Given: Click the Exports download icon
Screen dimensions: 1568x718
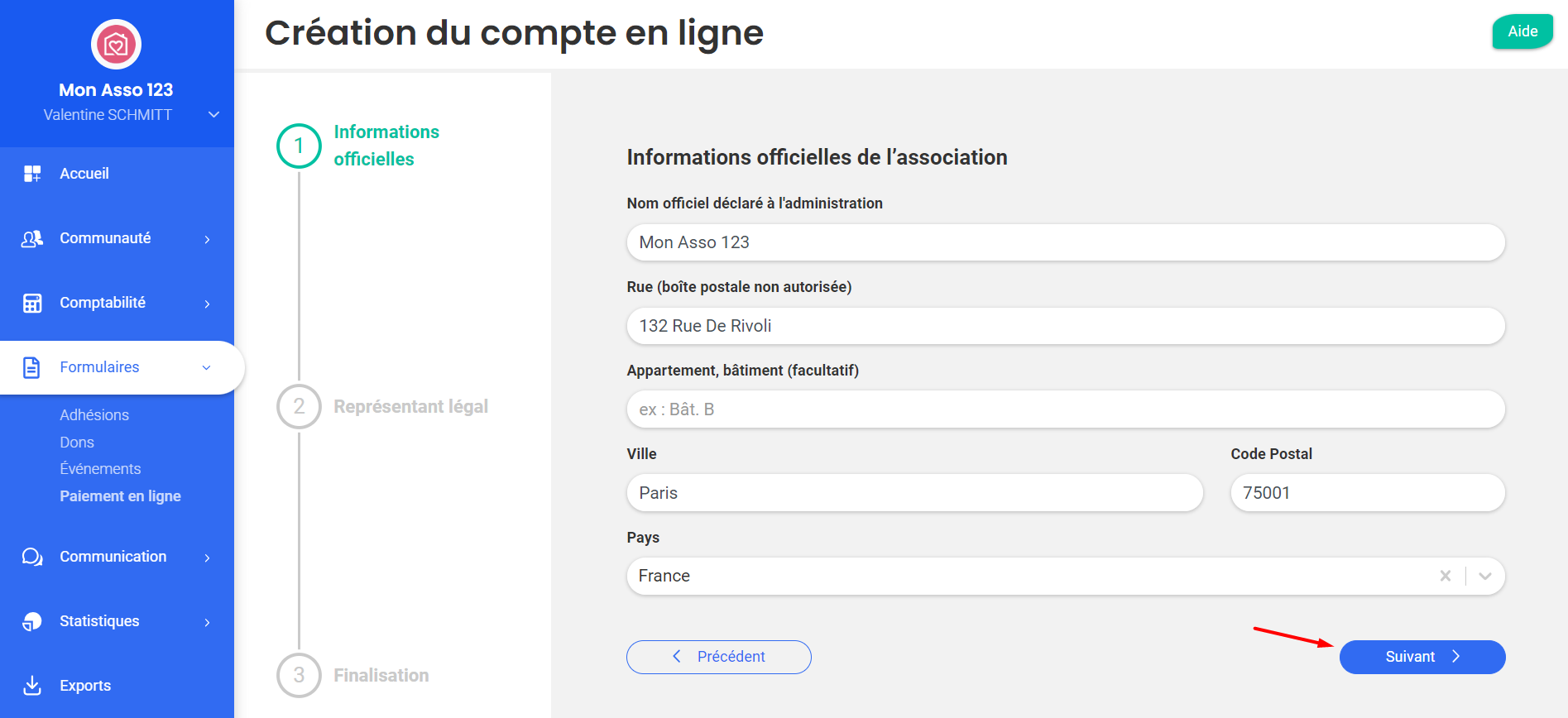Looking at the screenshot, I should click(32, 686).
